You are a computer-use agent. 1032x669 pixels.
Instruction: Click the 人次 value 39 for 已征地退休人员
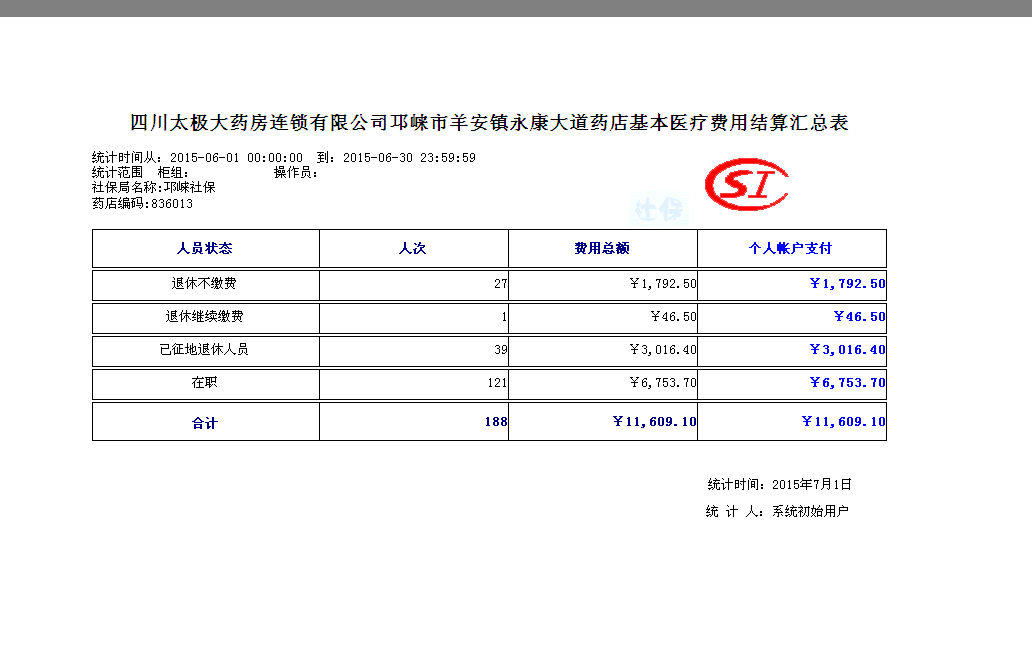pyautogui.click(x=501, y=350)
